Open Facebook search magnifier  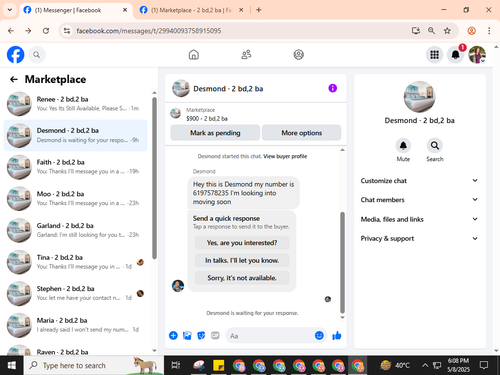click(x=37, y=55)
